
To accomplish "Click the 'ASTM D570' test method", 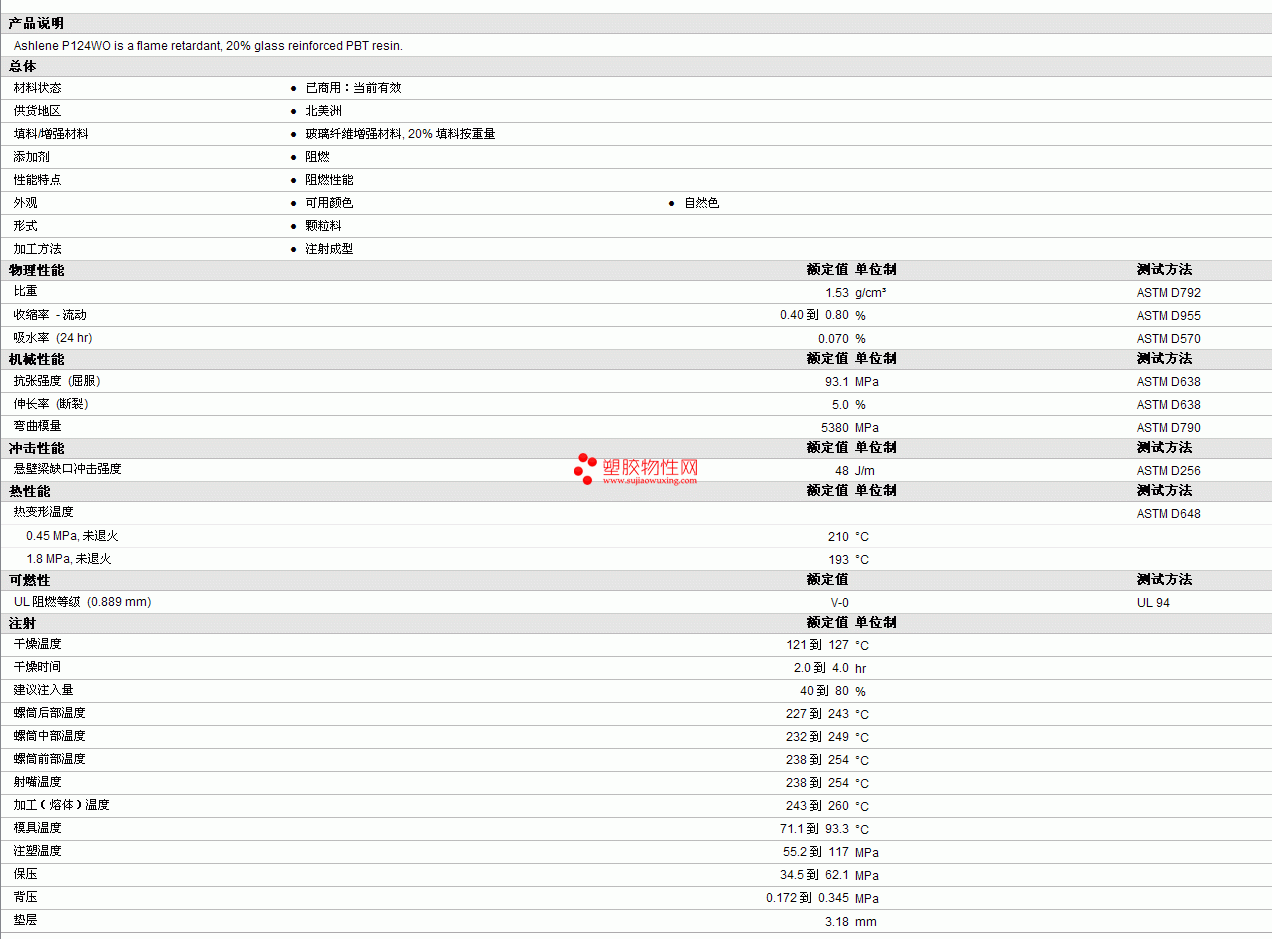I will (x=1169, y=339).
